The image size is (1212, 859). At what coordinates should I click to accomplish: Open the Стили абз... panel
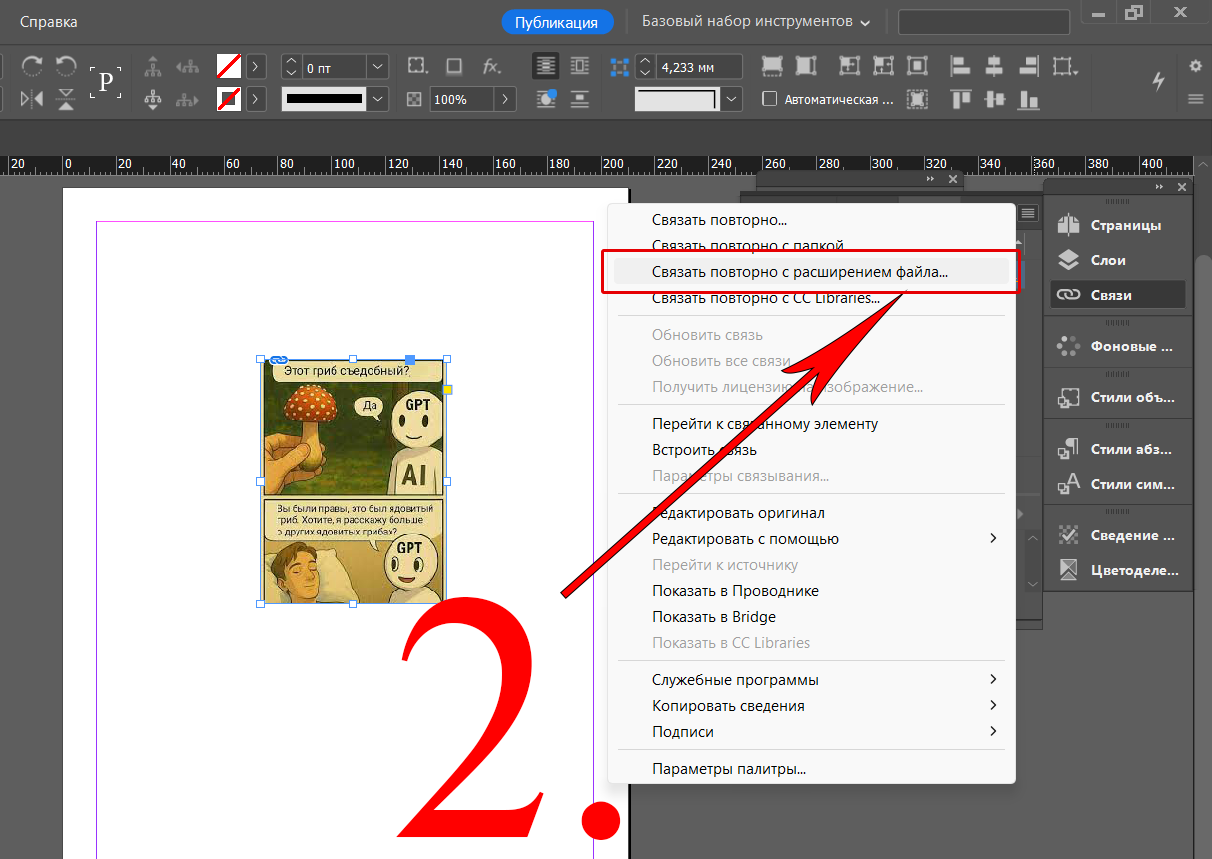tap(1117, 449)
